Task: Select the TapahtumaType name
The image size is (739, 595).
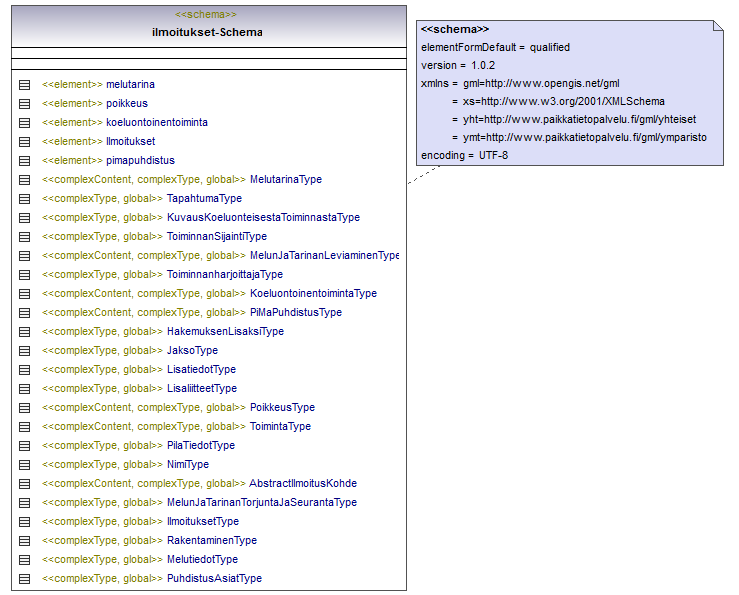Action: pos(205,198)
